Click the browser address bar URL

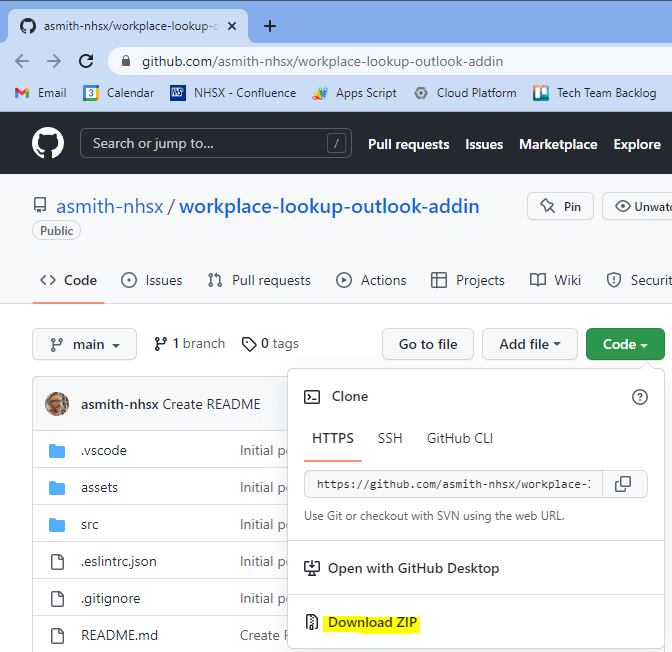point(322,61)
